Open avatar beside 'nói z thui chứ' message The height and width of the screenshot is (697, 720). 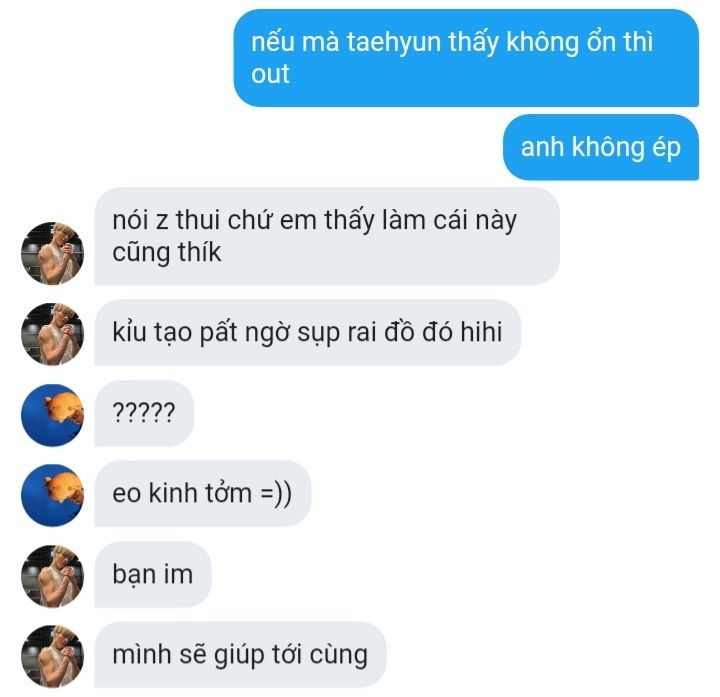[x=52, y=253]
